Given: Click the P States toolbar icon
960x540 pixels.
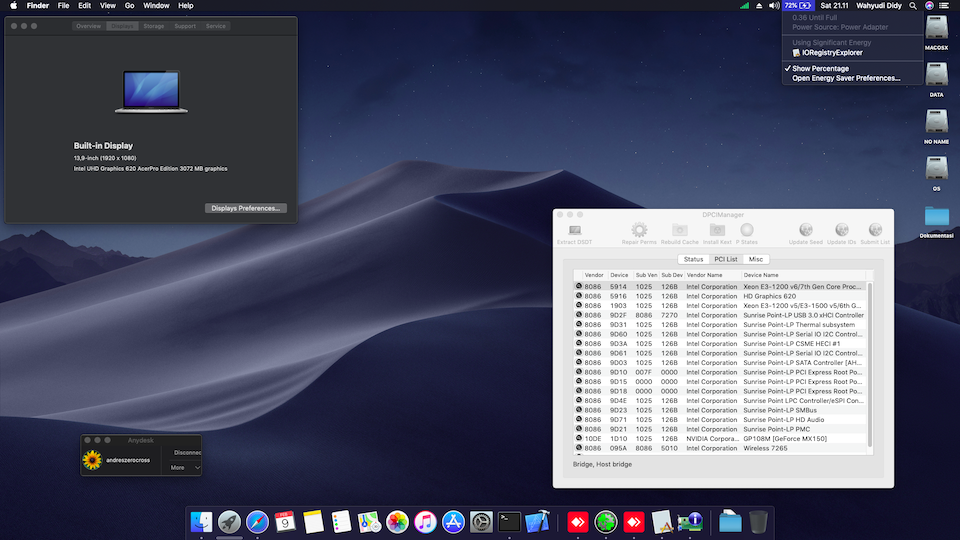Looking at the screenshot, I should pos(747,230).
